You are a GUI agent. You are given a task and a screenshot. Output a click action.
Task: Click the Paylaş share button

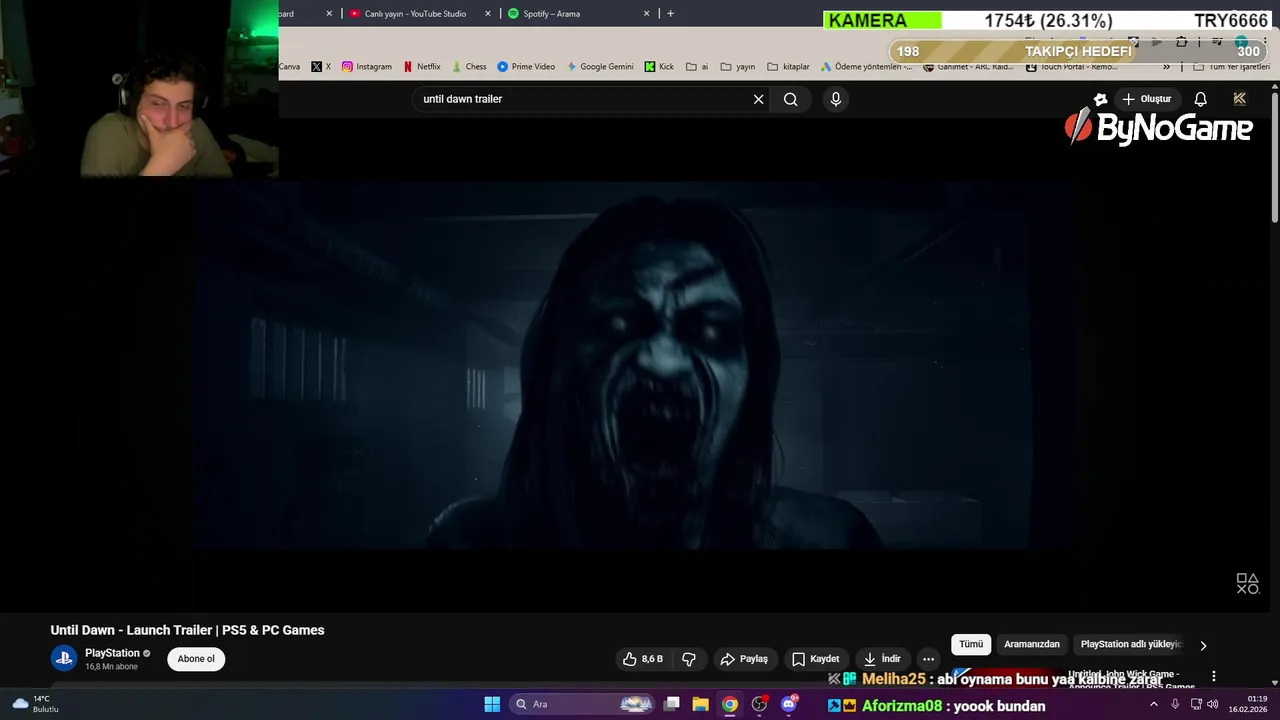coord(744,659)
